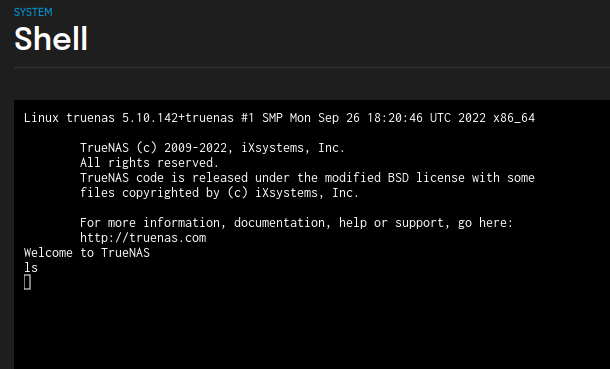Click the All rights reserved text
610x369 pixels.
coord(149,163)
